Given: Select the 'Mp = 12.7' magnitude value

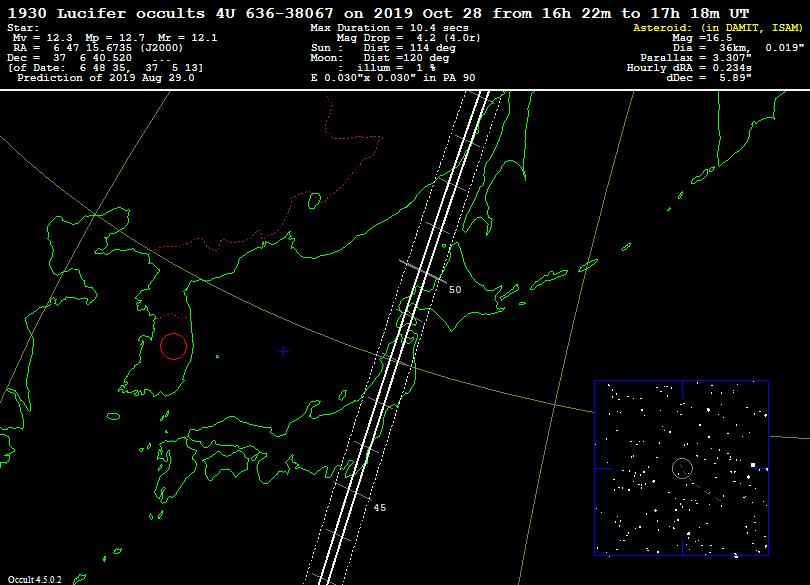Looking at the screenshot, I should (115, 38).
